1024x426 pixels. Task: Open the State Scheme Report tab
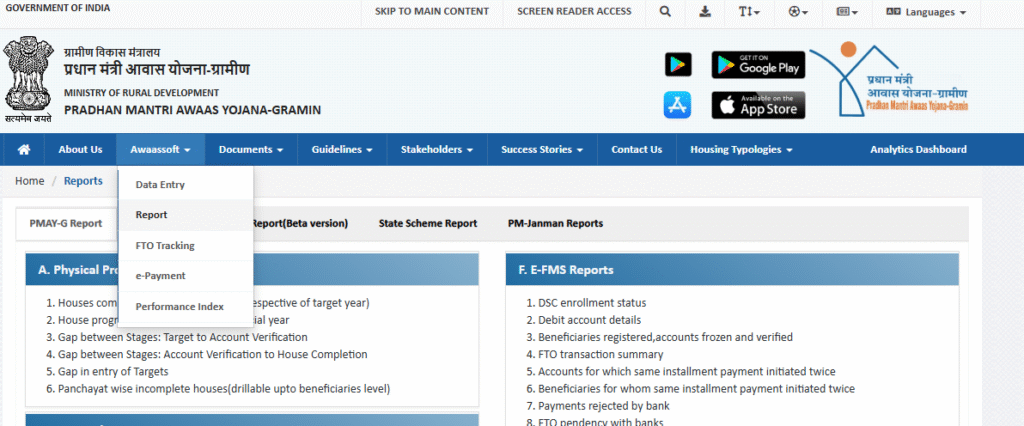(x=428, y=223)
